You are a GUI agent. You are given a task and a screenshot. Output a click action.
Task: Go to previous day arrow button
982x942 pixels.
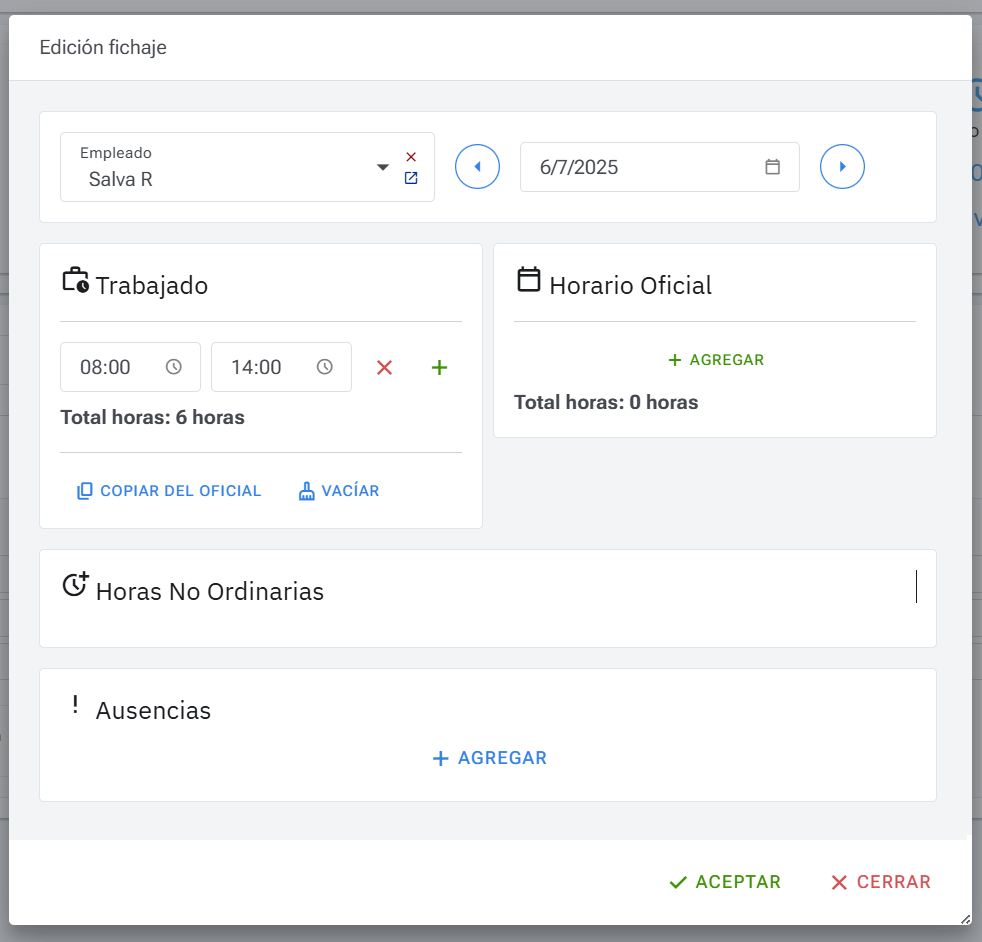click(477, 167)
